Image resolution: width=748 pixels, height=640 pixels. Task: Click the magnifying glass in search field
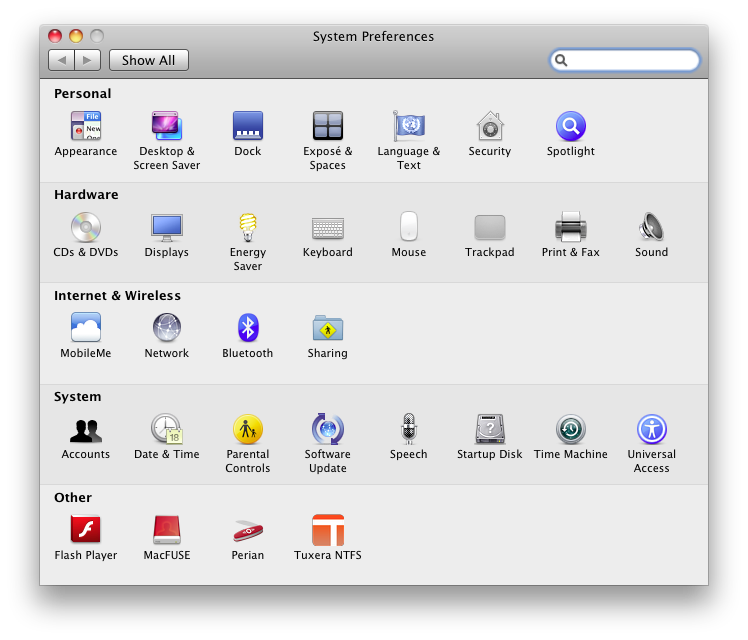pyautogui.click(x=561, y=60)
